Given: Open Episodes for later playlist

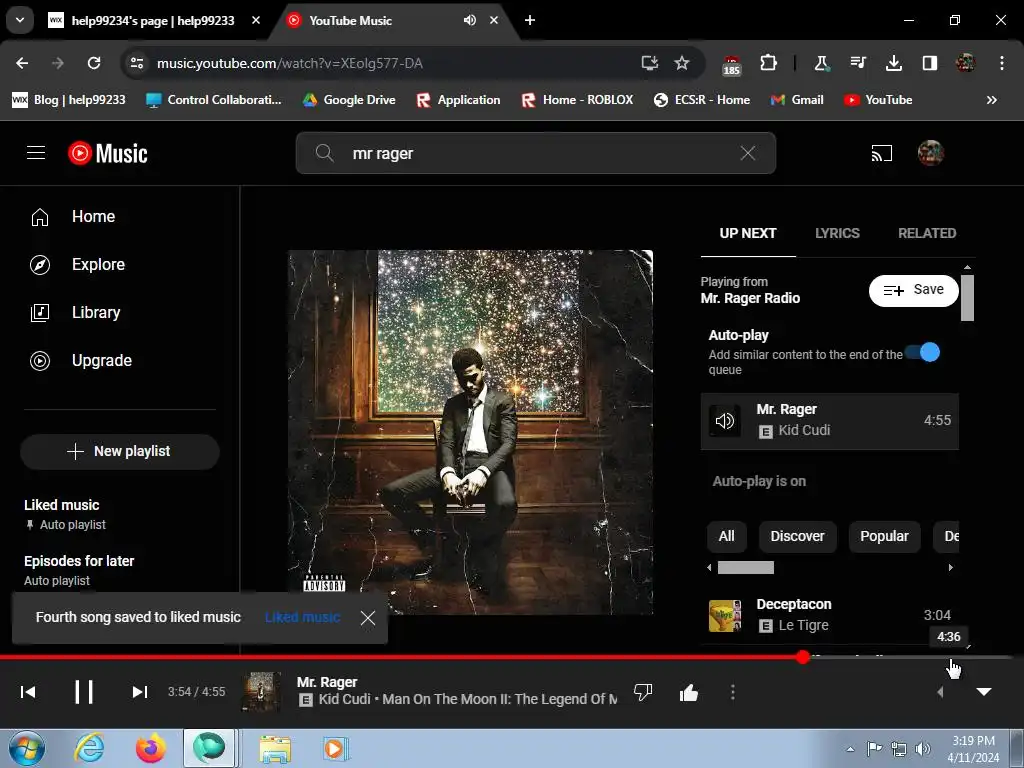Looking at the screenshot, I should click(x=79, y=570).
